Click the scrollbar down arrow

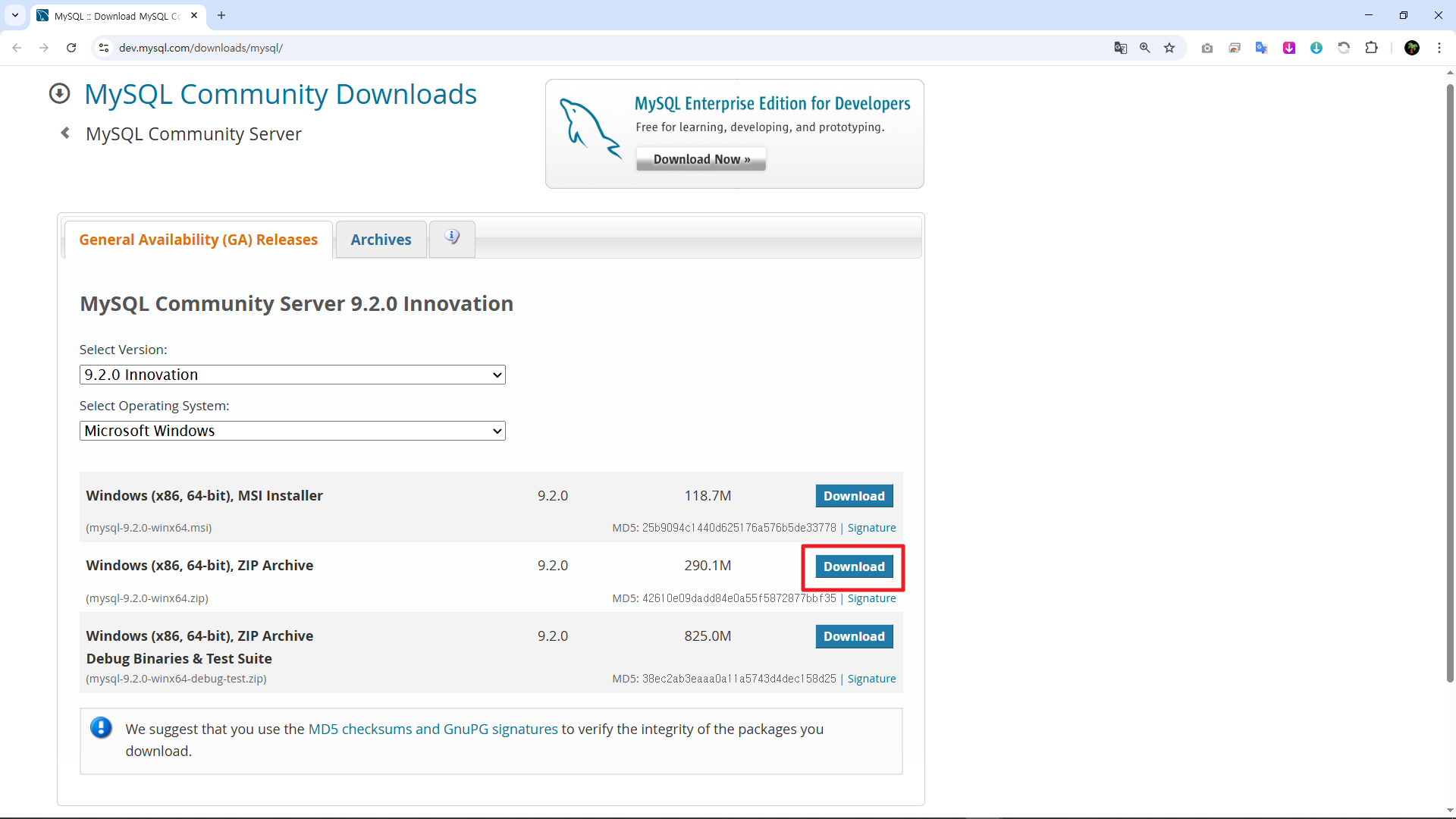pyautogui.click(x=1450, y=811)
